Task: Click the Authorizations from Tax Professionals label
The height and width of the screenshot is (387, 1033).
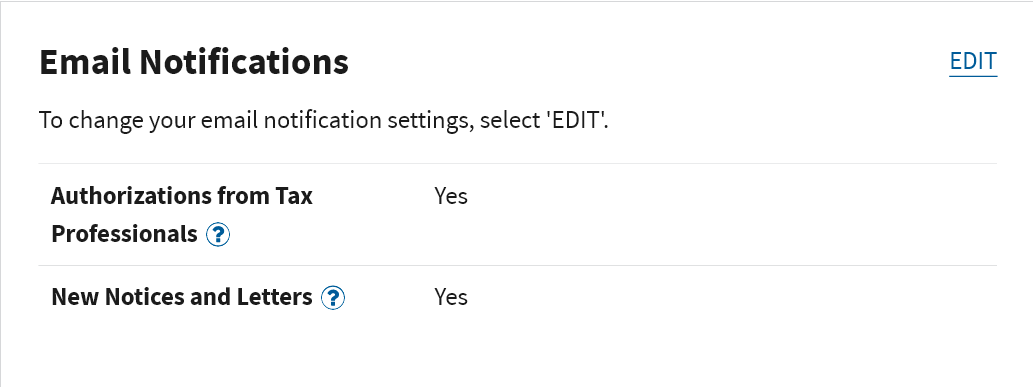Action: point(182,215)
